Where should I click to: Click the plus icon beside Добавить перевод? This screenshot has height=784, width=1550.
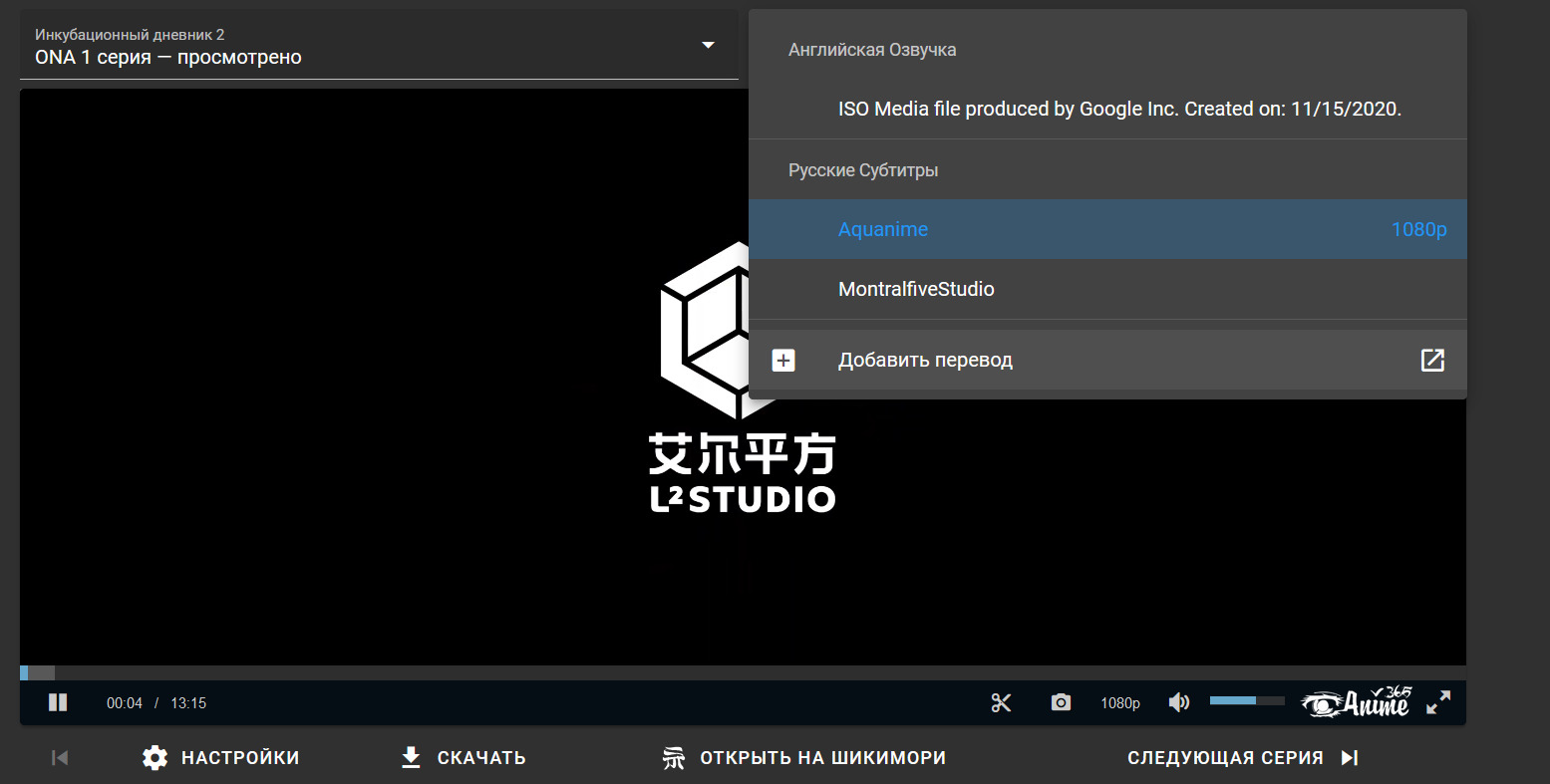[x=784, y=360]
